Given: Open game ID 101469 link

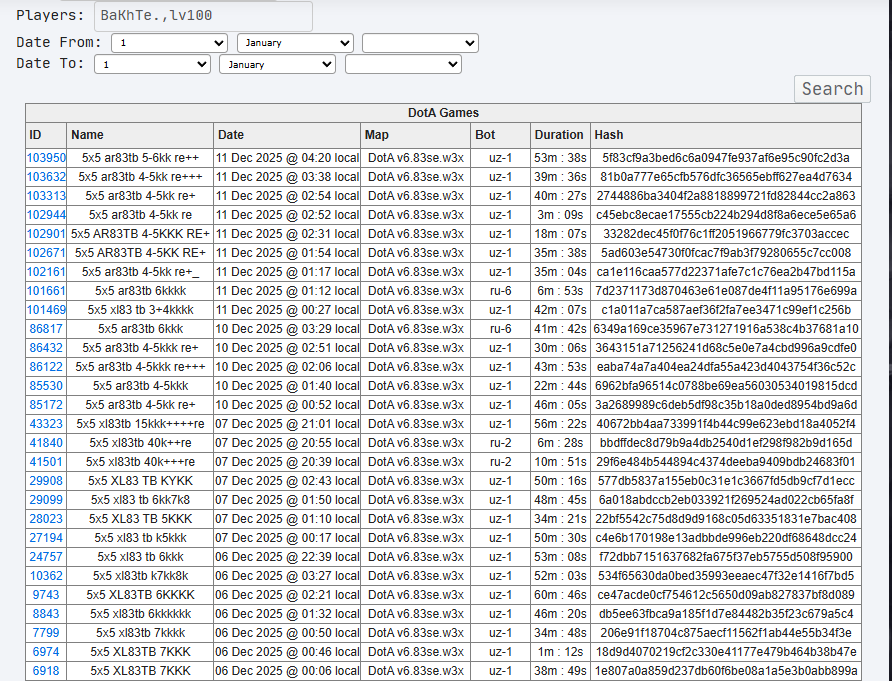Looking at the screenshot, I should click(x=46, y=310).
